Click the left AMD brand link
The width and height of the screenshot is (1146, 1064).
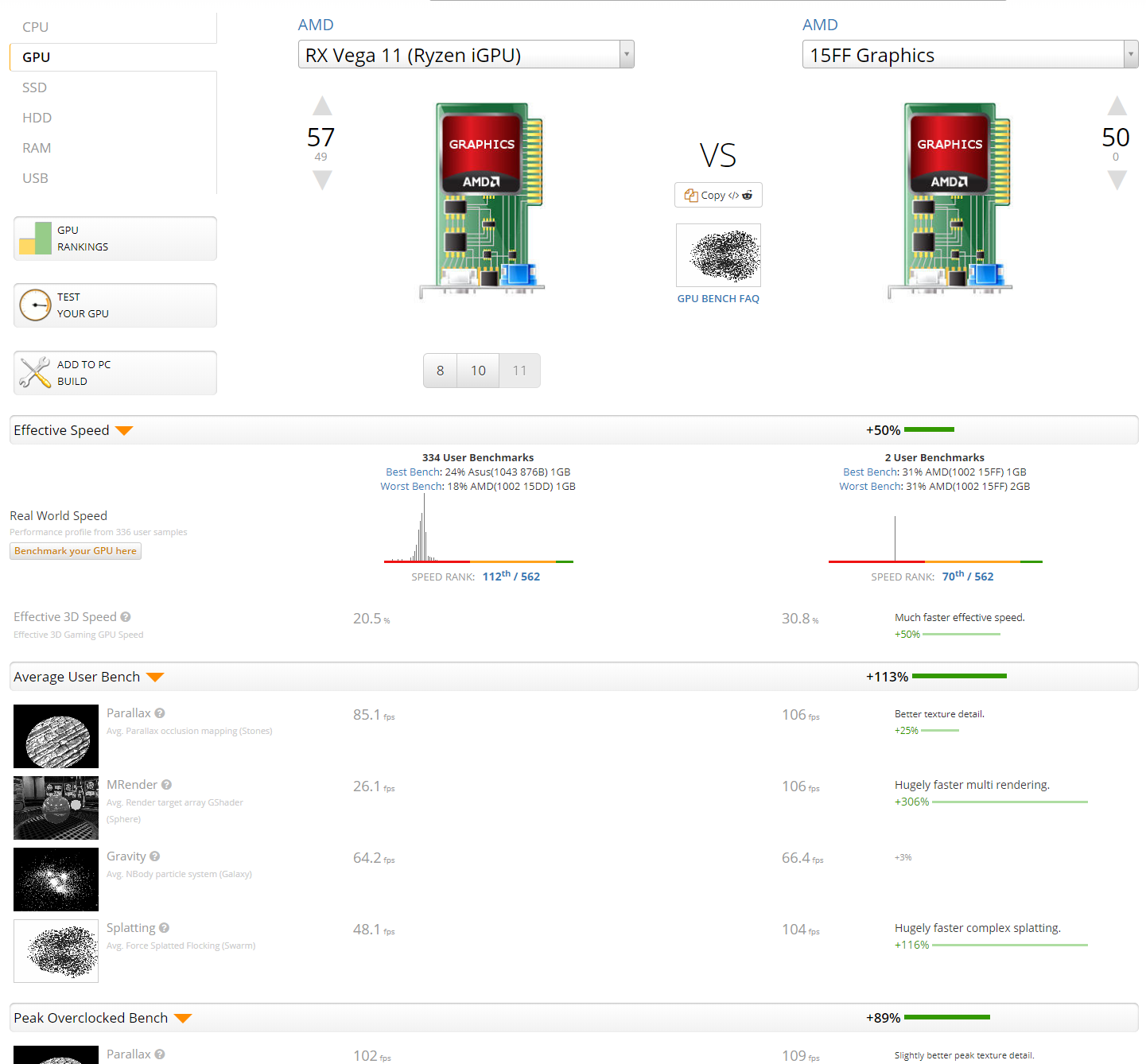(316, 25)
